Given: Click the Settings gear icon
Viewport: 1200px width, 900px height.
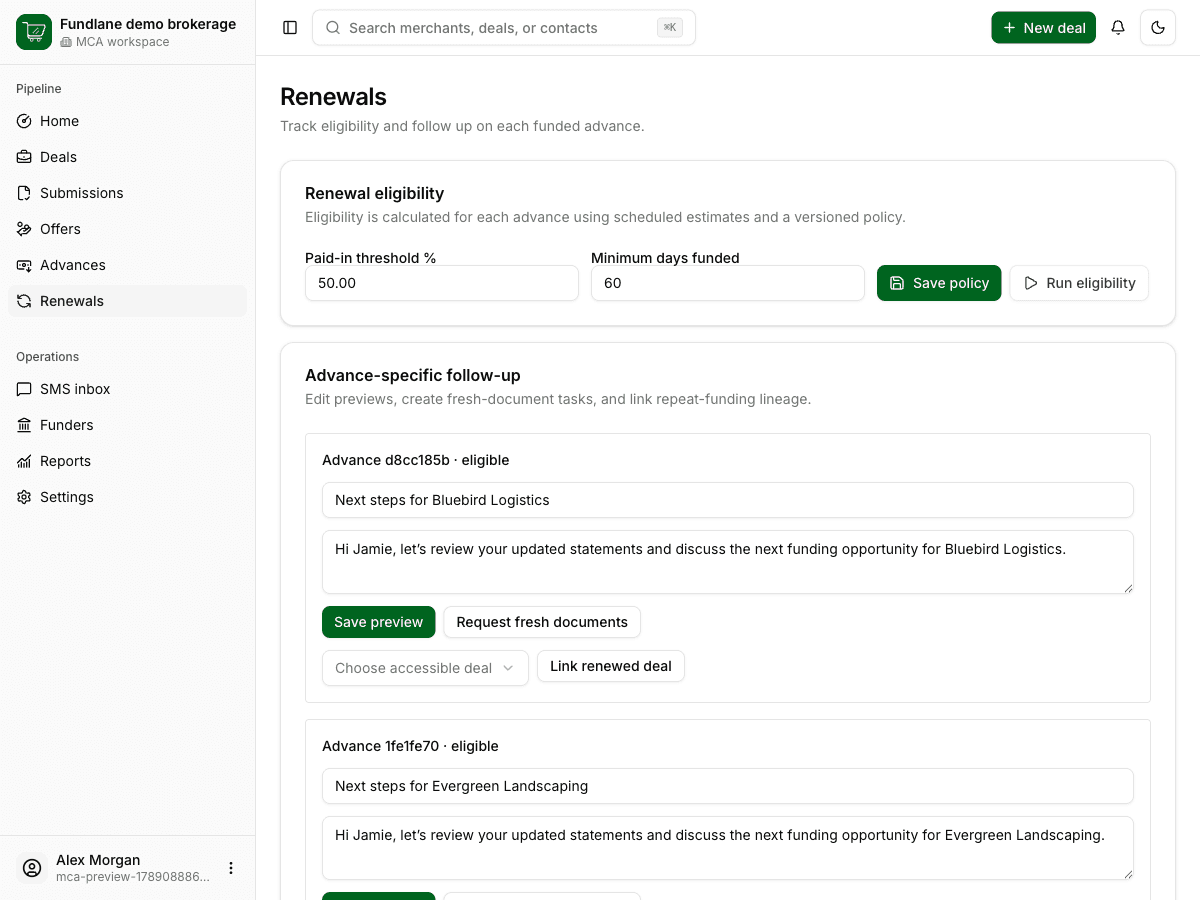Looking at the screenshot, I should click(24, 497).
